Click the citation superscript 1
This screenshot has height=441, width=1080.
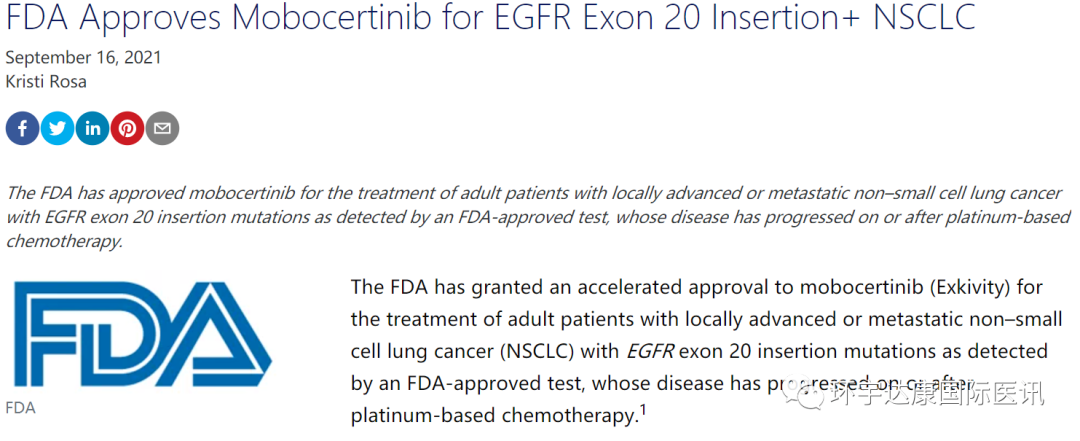[641, 408]
